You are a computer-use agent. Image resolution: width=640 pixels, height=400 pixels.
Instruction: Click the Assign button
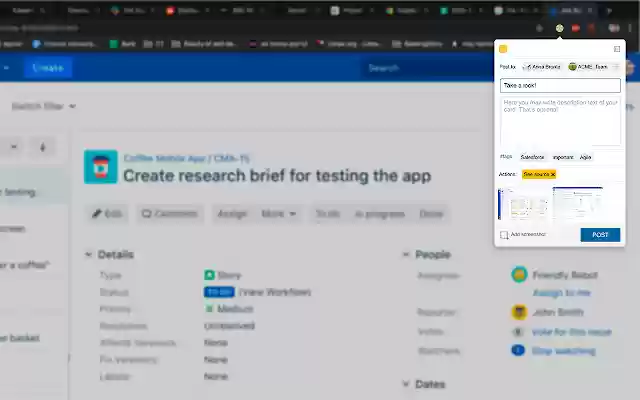click(232, 214)
